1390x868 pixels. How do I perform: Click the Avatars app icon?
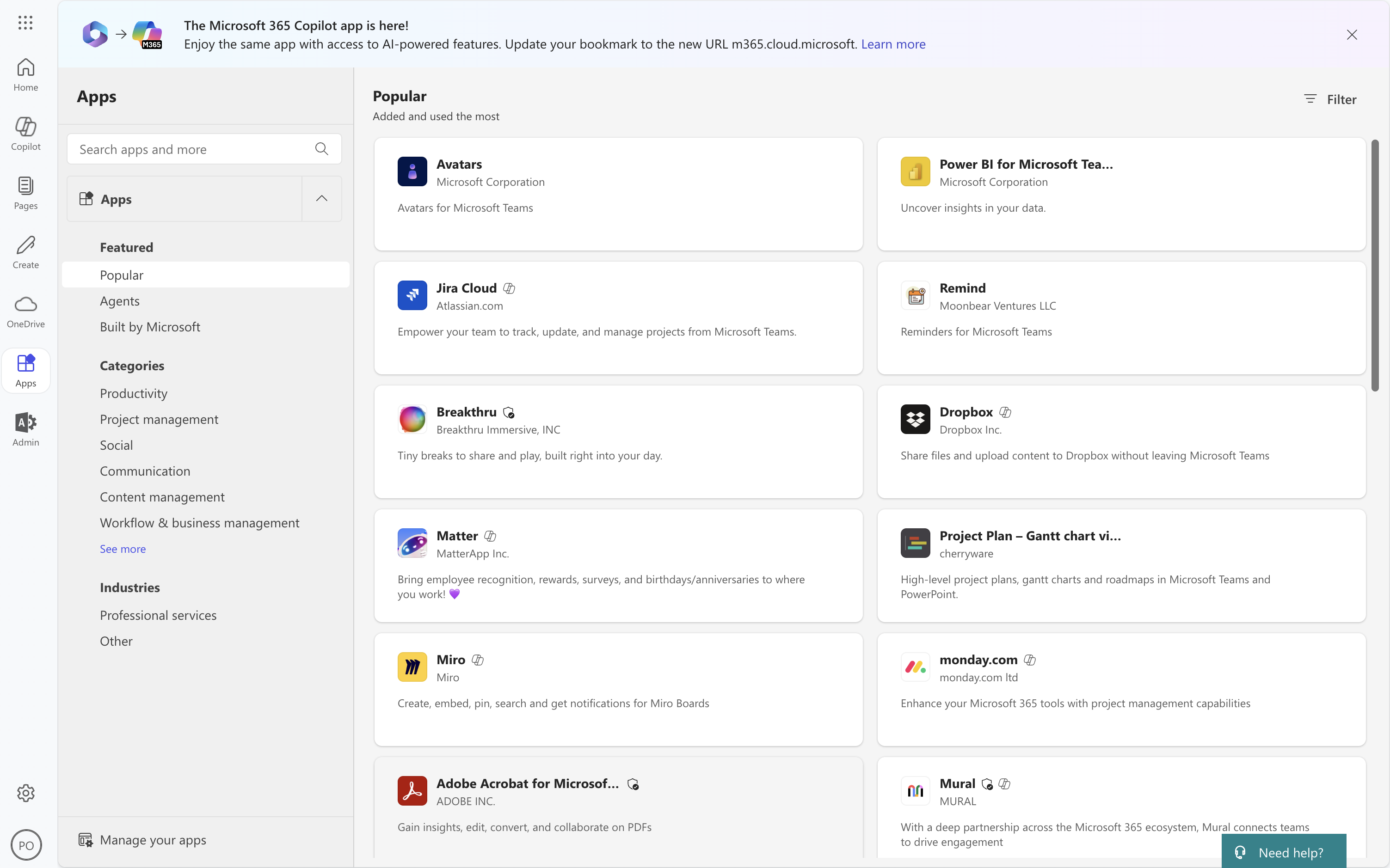coord(412,171)
